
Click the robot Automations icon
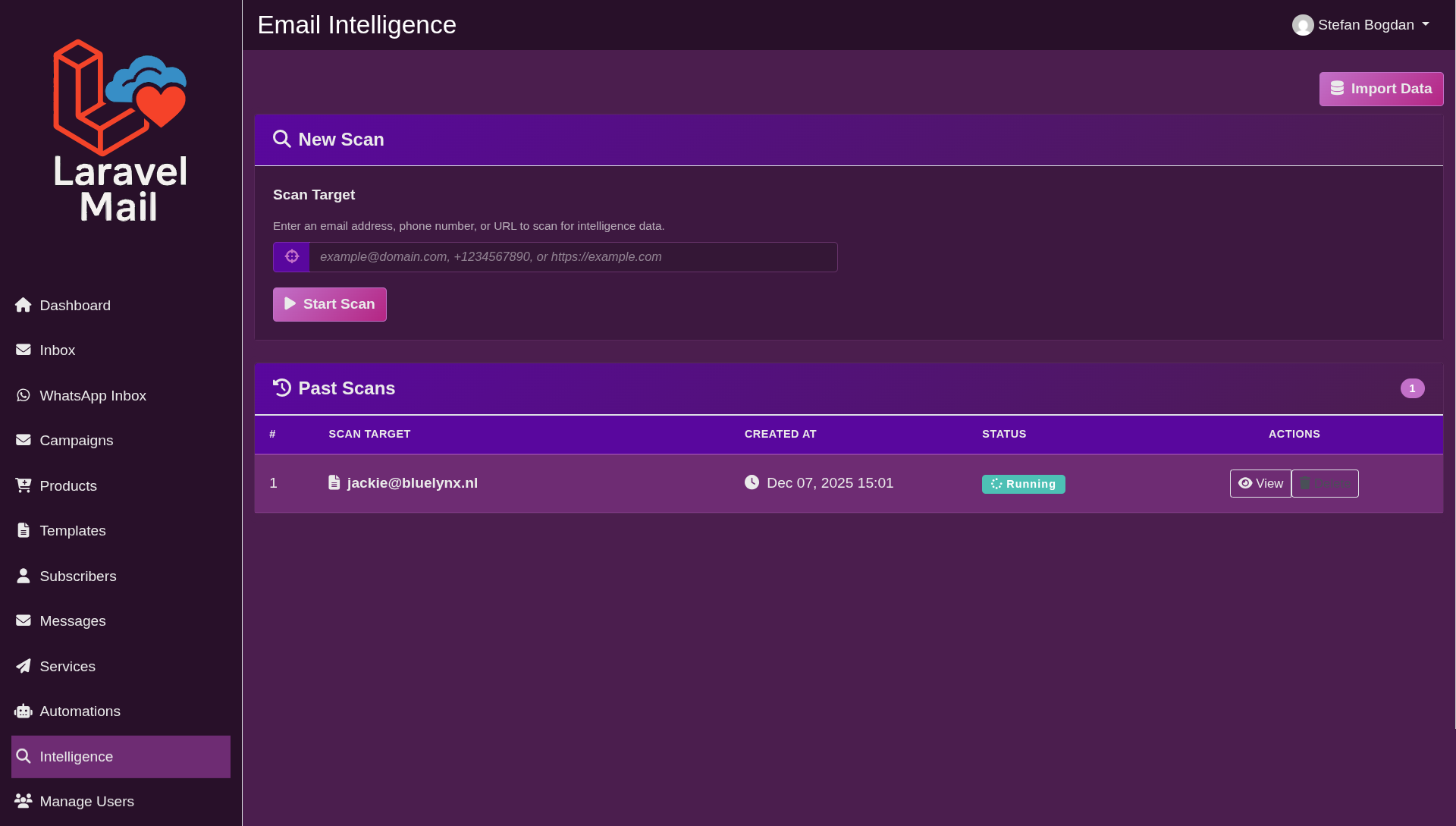tap(23, 711)
